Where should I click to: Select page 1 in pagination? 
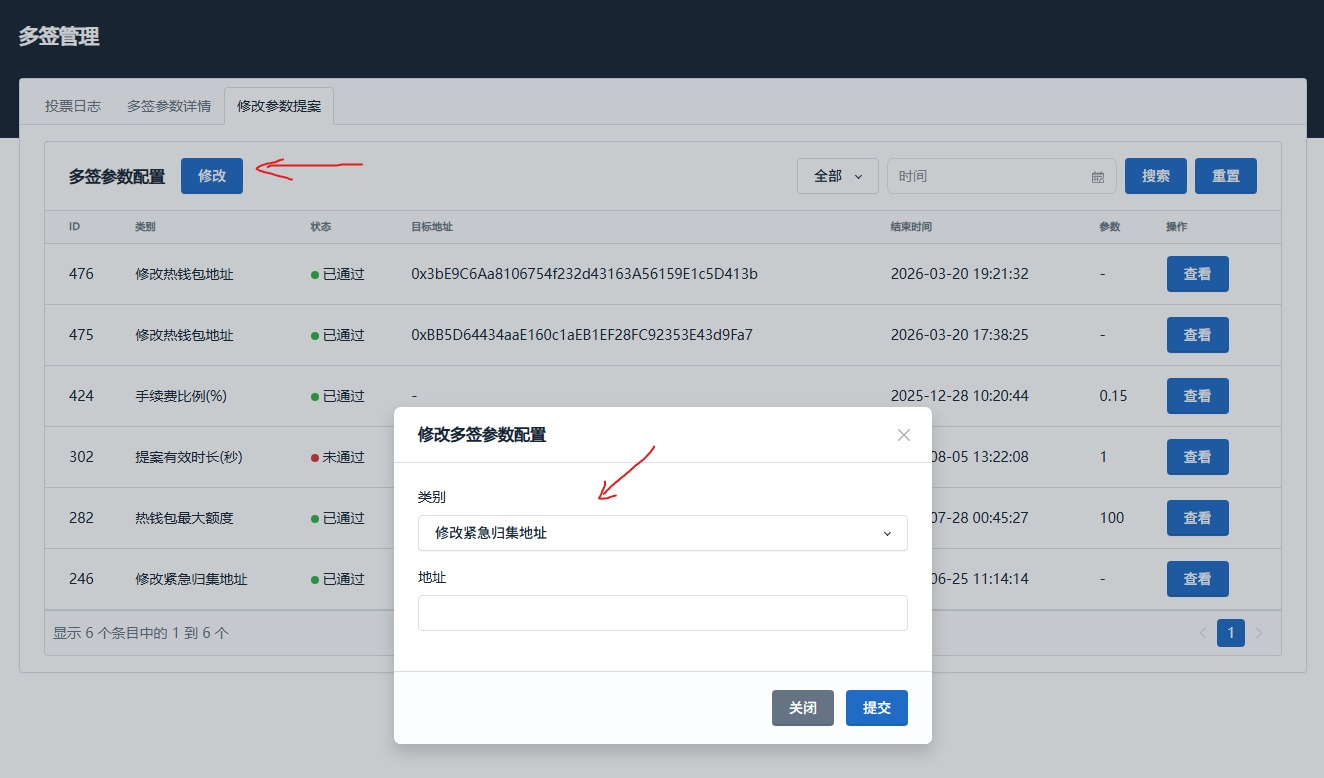1230,633
